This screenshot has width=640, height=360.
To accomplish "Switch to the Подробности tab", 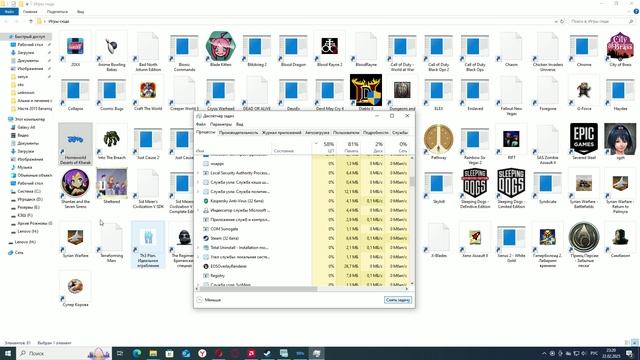I will 376,133.
